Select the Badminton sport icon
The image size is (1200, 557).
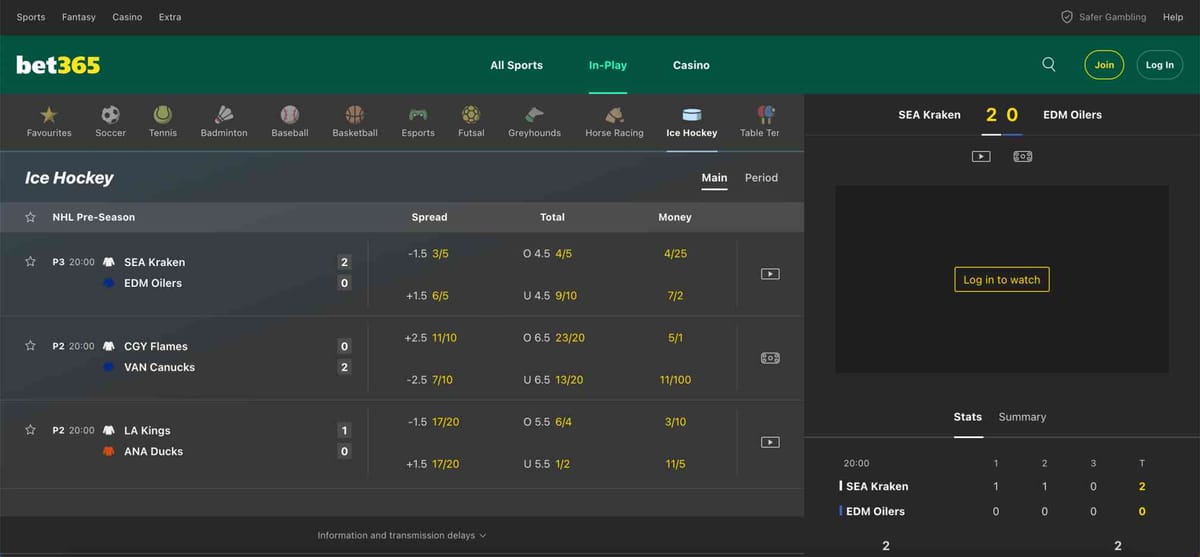[x=224, y=115]
